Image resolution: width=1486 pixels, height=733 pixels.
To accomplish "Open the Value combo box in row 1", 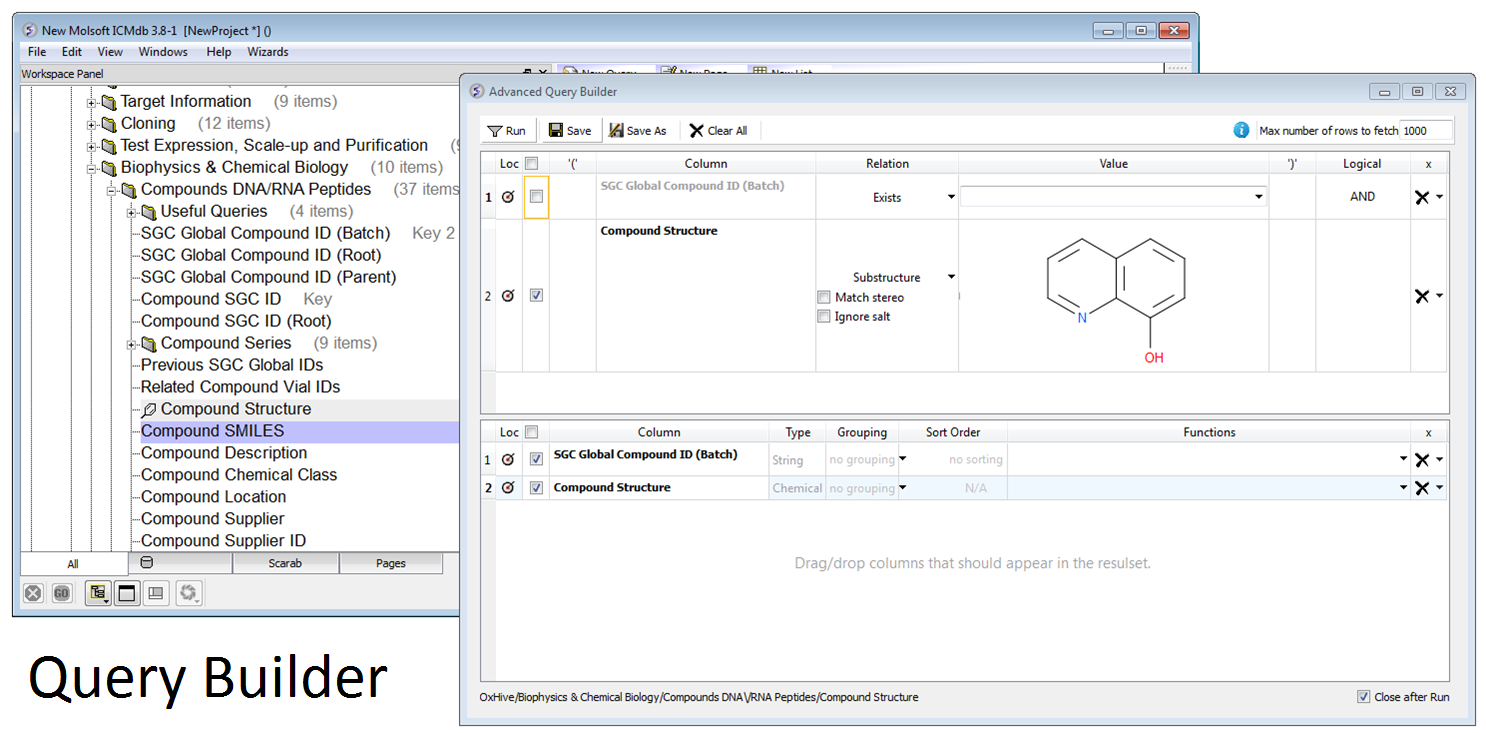I will pyautogui.click(x=1259, y=197).
